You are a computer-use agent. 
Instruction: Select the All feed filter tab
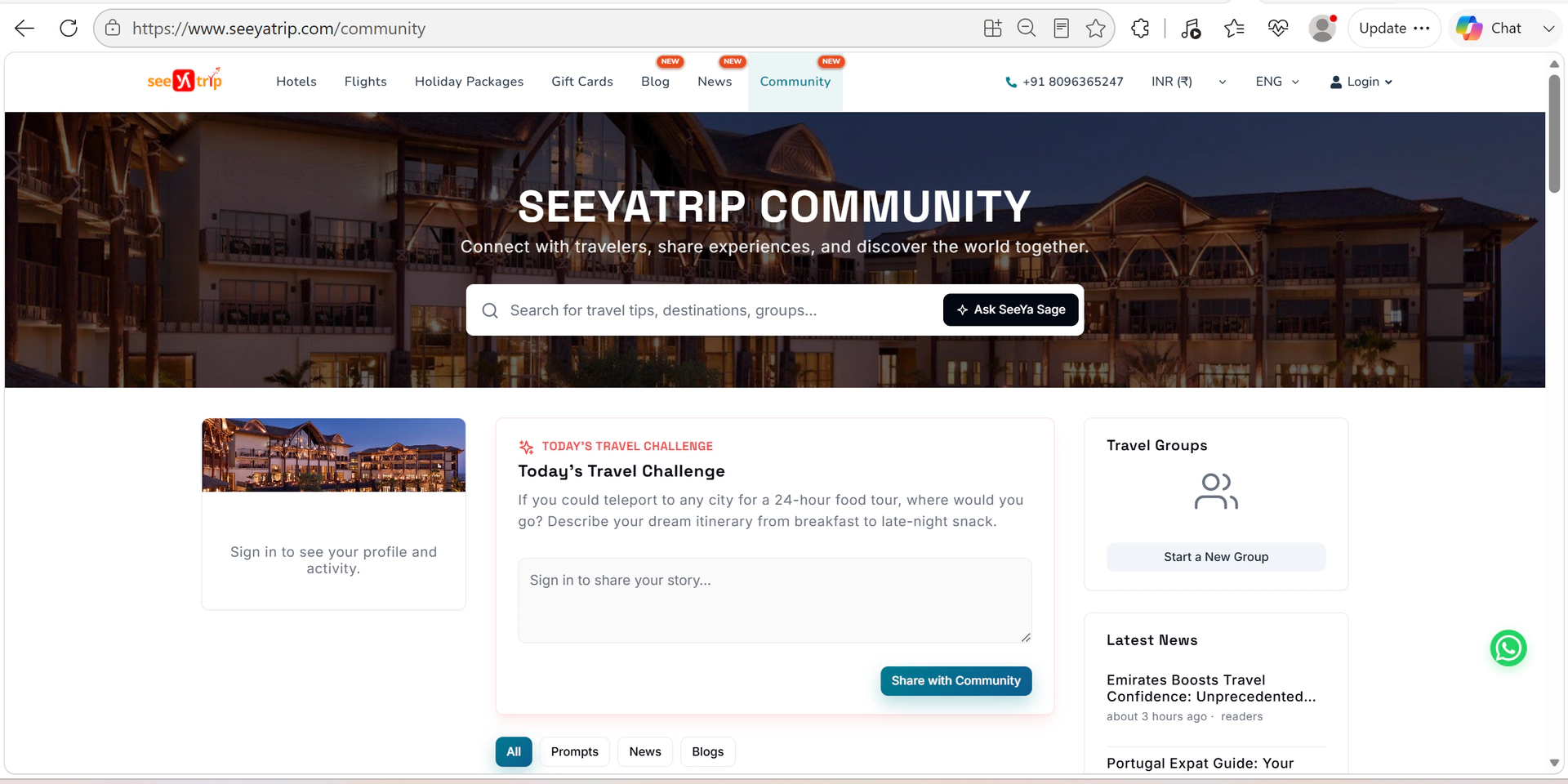point(514,752)
